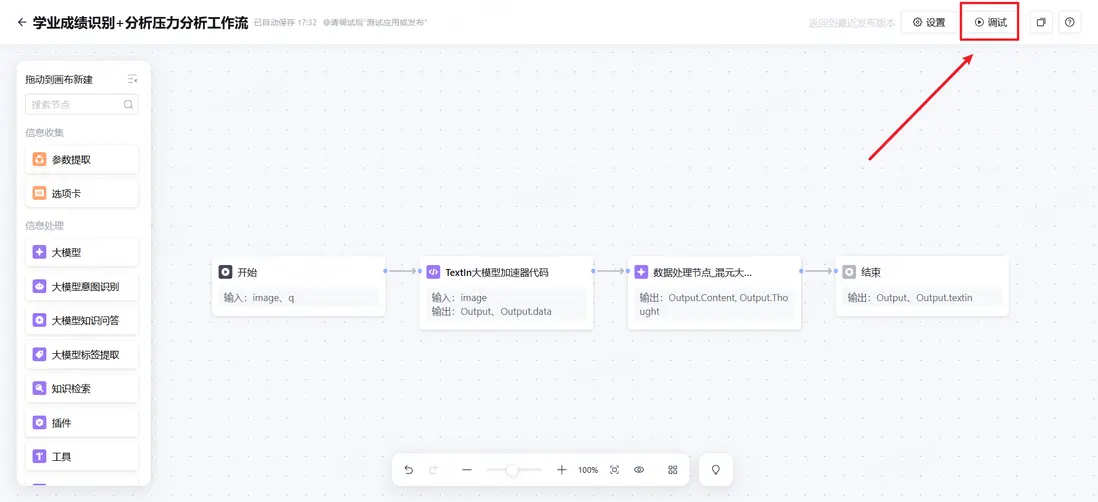The height and width of the screenshot is (502, 1098).
Task: Select the 结束 node
Action: click(x=922, y=286)
